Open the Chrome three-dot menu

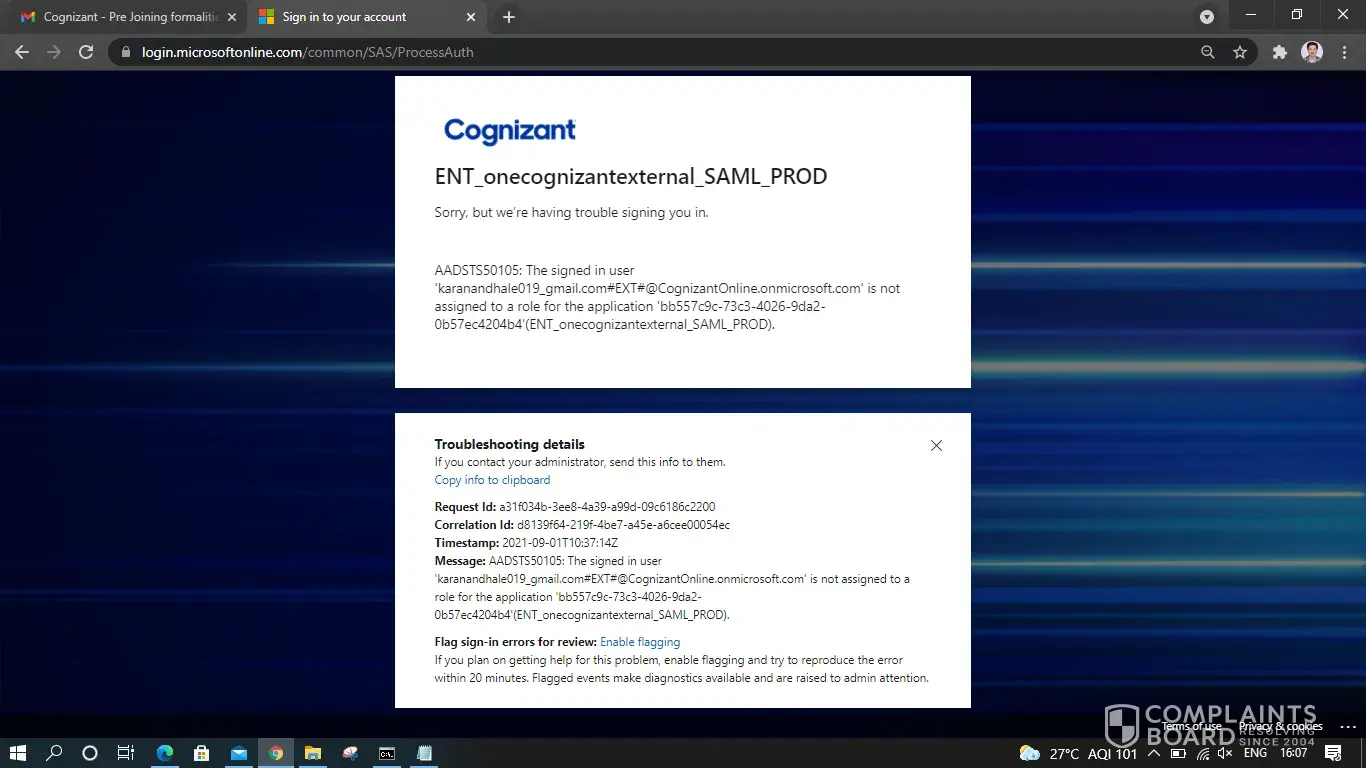(1343, 52)
